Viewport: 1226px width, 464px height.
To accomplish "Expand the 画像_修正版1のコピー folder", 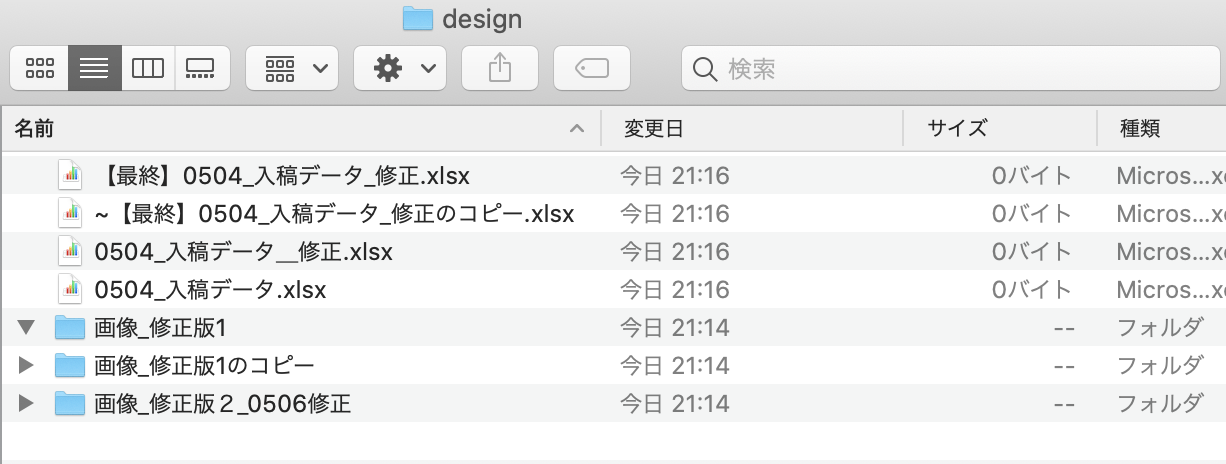I will (x=26, y=365).
